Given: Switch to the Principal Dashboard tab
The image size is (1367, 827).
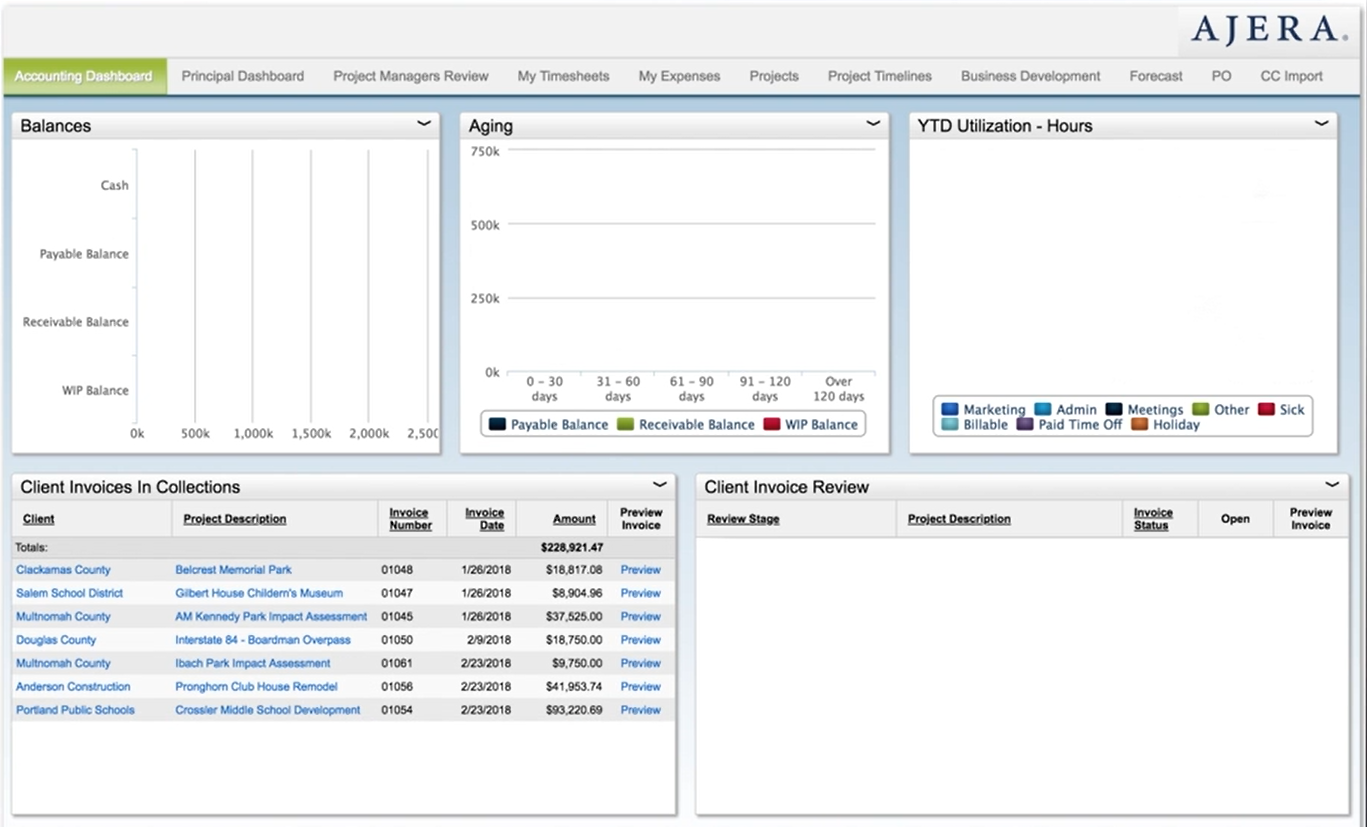Looking at the screenshot, I should (x=242, y=75).
